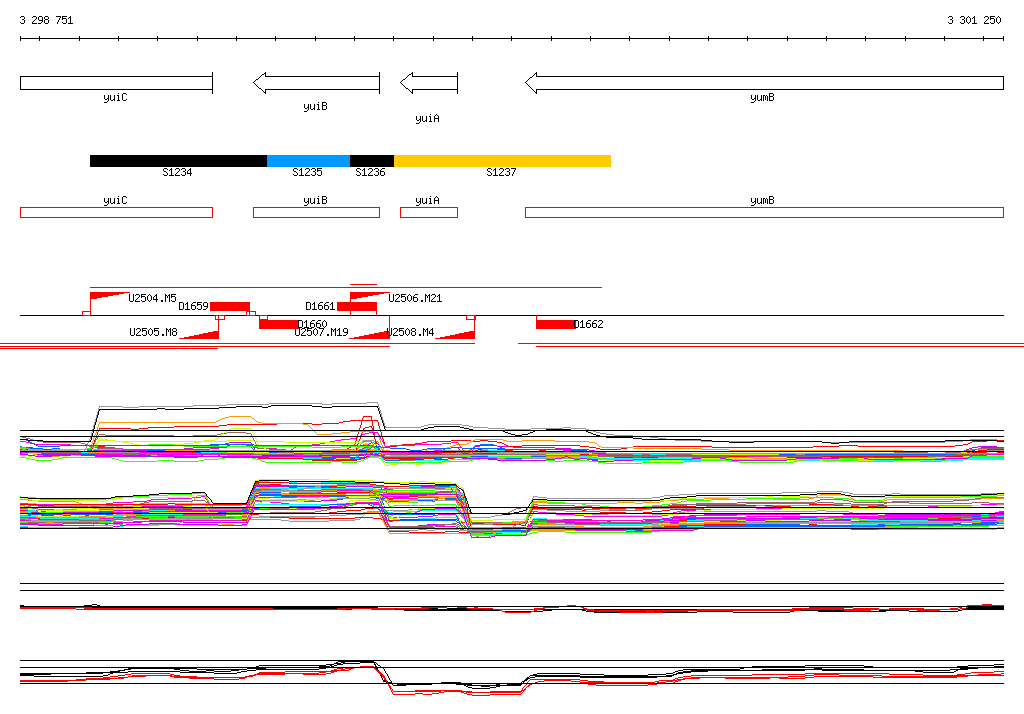
Task: Select the U2508.M4 red triangle marker
Action: tap(457, 334)
